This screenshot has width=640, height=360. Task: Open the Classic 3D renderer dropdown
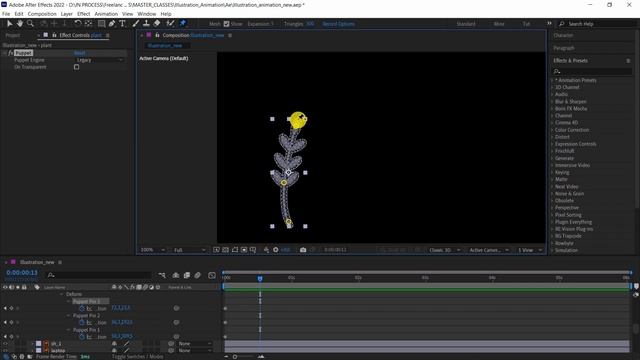click(x=444, y=250)
